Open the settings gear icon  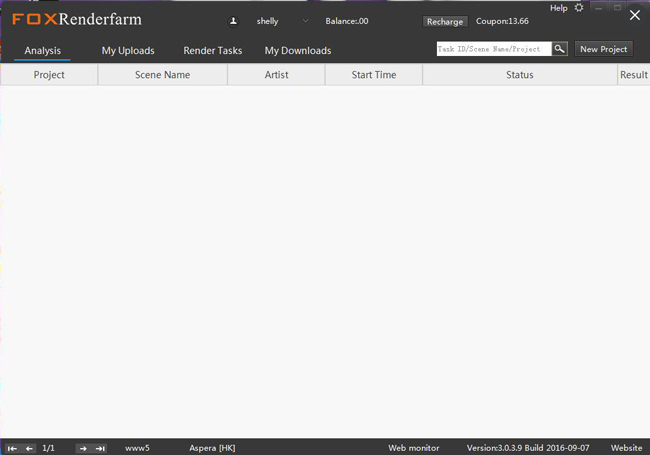tap(579, 8)
